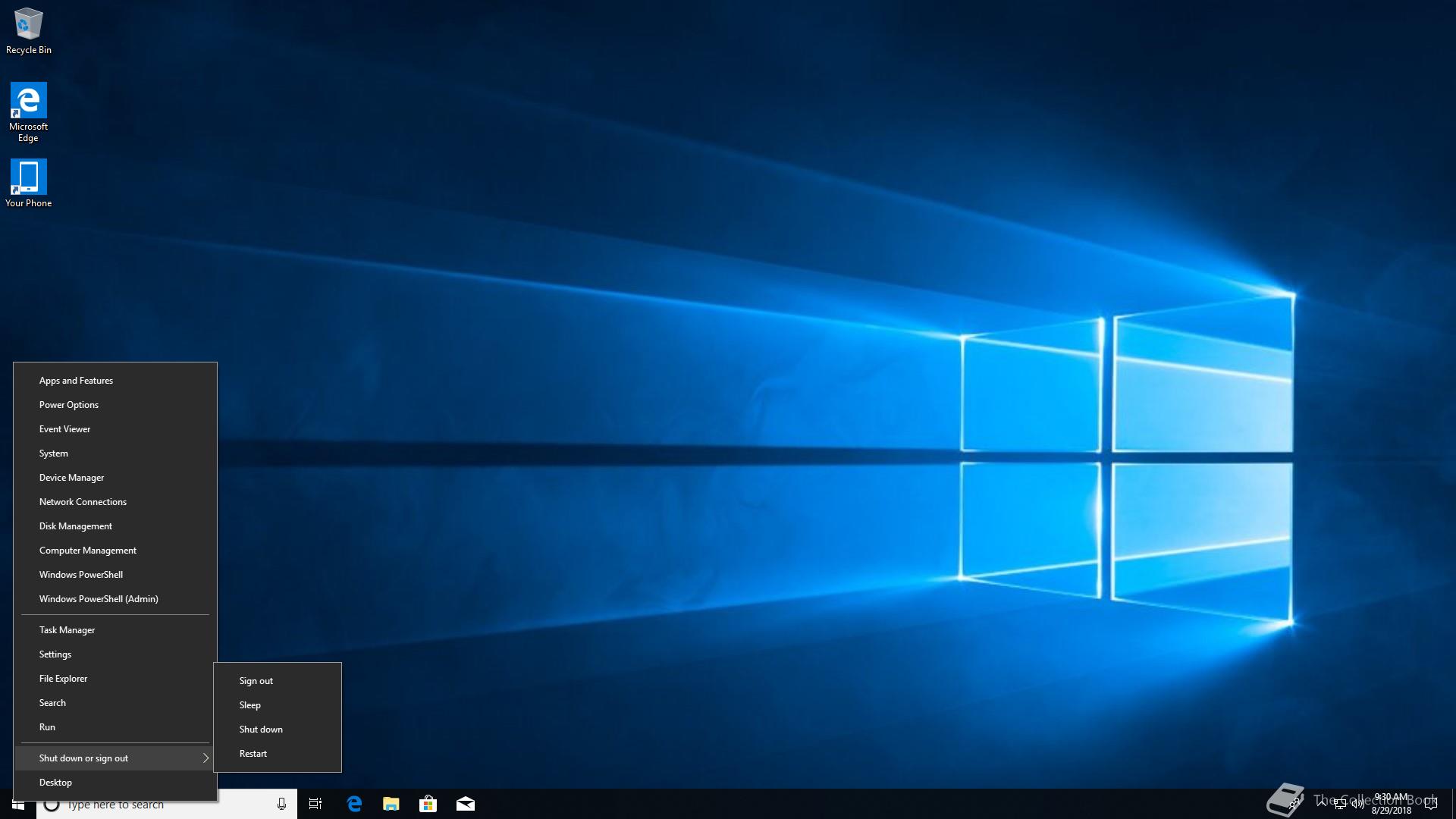Screen dimensions: 1456x819
Task: Open the Recycle Bin desktop icon
Action: tap(28, 31)
